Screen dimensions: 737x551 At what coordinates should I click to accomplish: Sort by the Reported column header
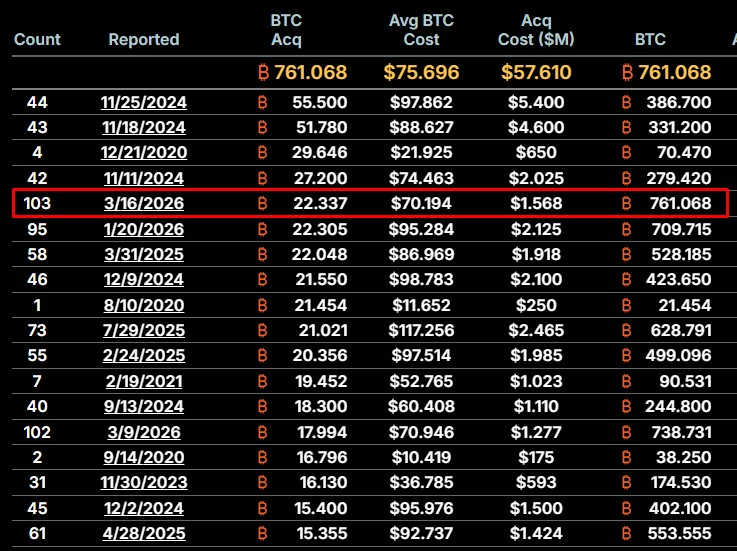click(143, 39)
